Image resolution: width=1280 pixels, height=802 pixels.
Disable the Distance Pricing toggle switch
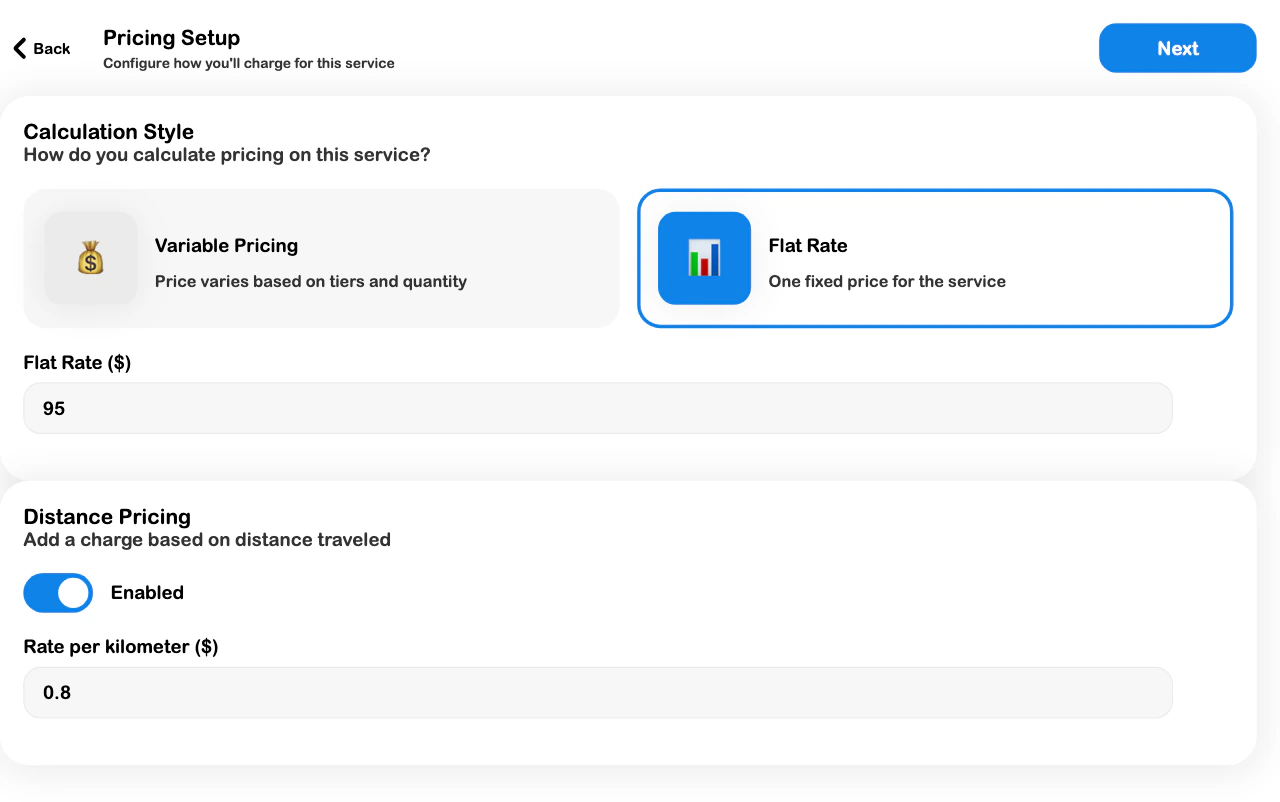tap(58, 593)
